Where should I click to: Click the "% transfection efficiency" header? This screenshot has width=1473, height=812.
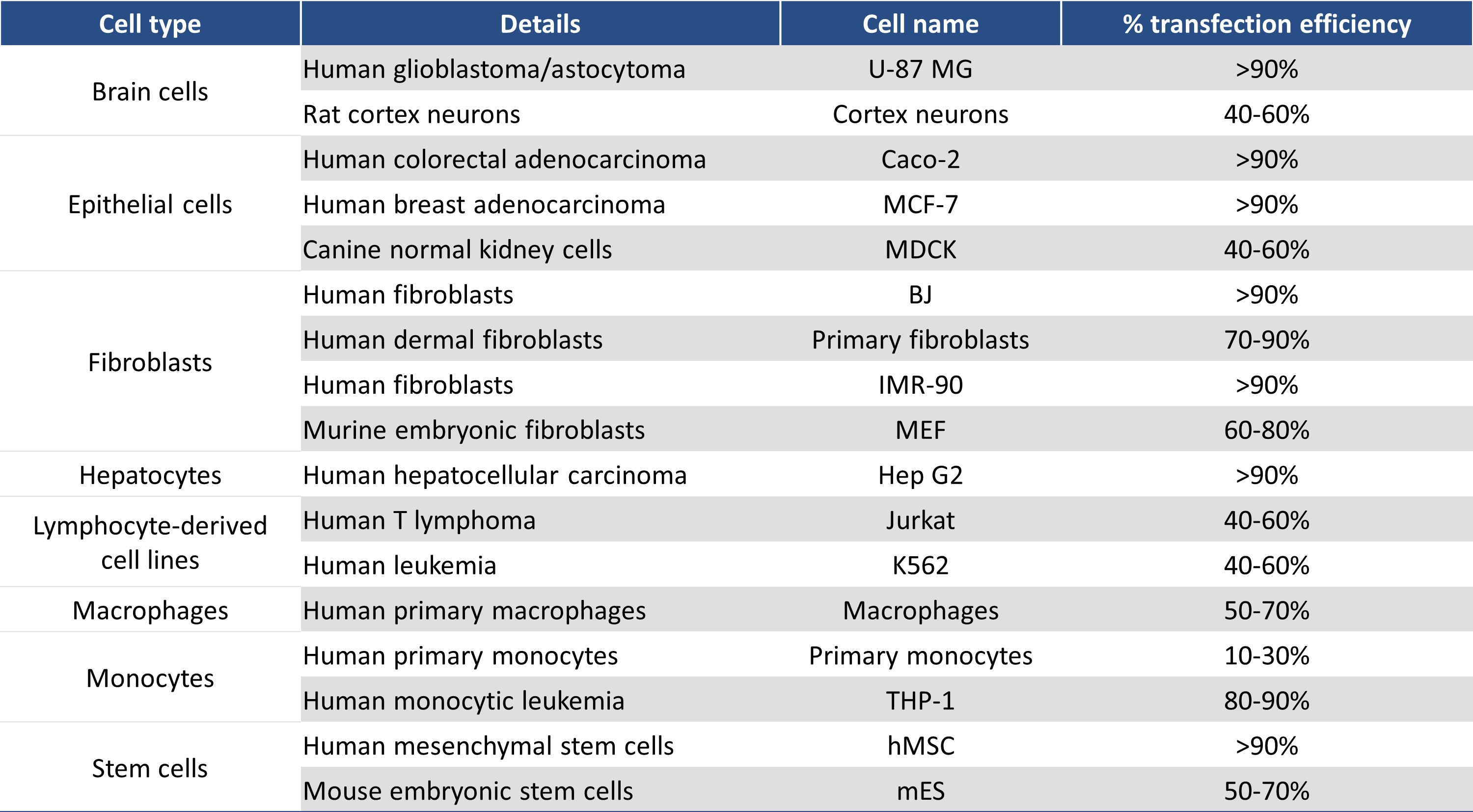(x=1267, y=24)
